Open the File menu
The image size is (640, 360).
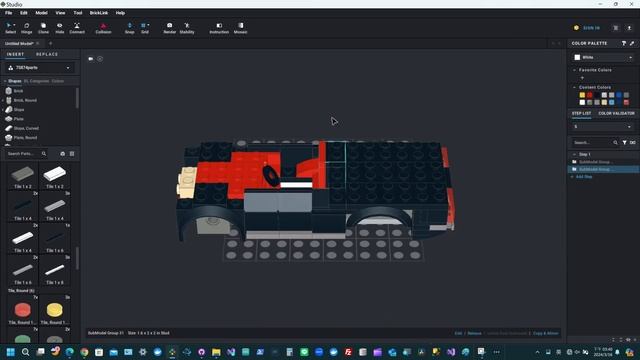9,13
